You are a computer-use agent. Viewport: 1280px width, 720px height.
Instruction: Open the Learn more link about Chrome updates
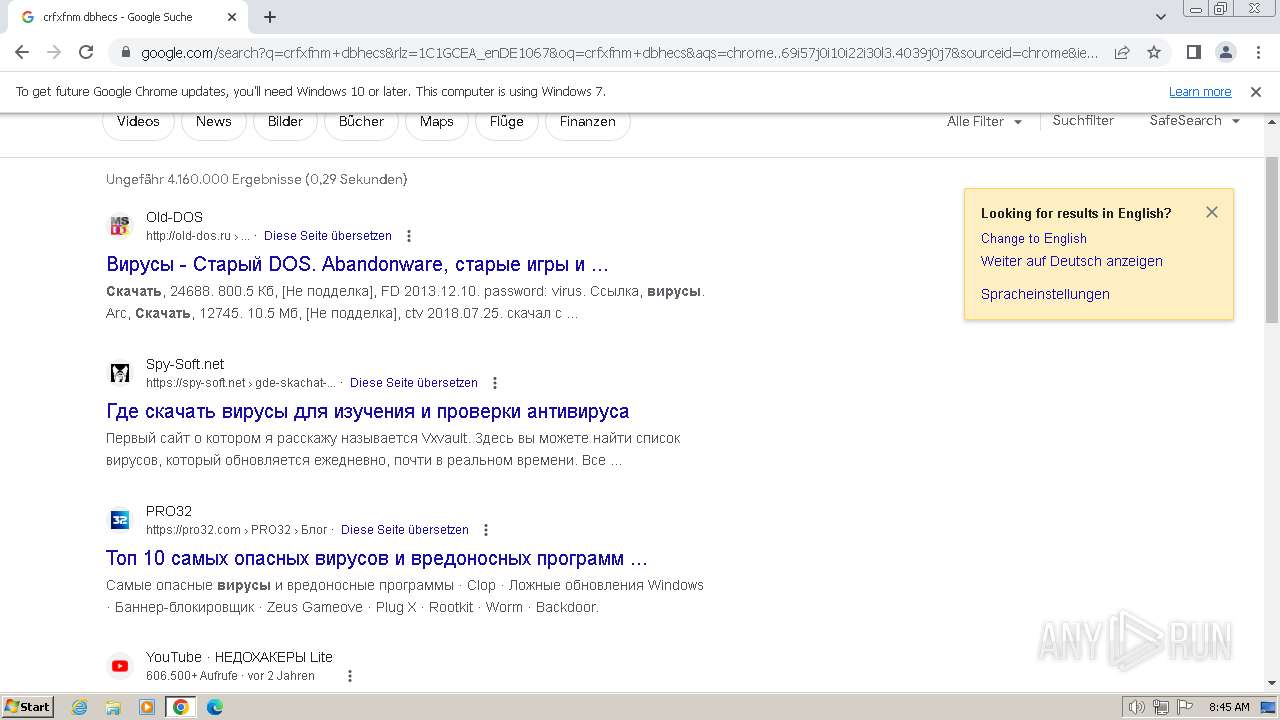(x=1200, y=92)
